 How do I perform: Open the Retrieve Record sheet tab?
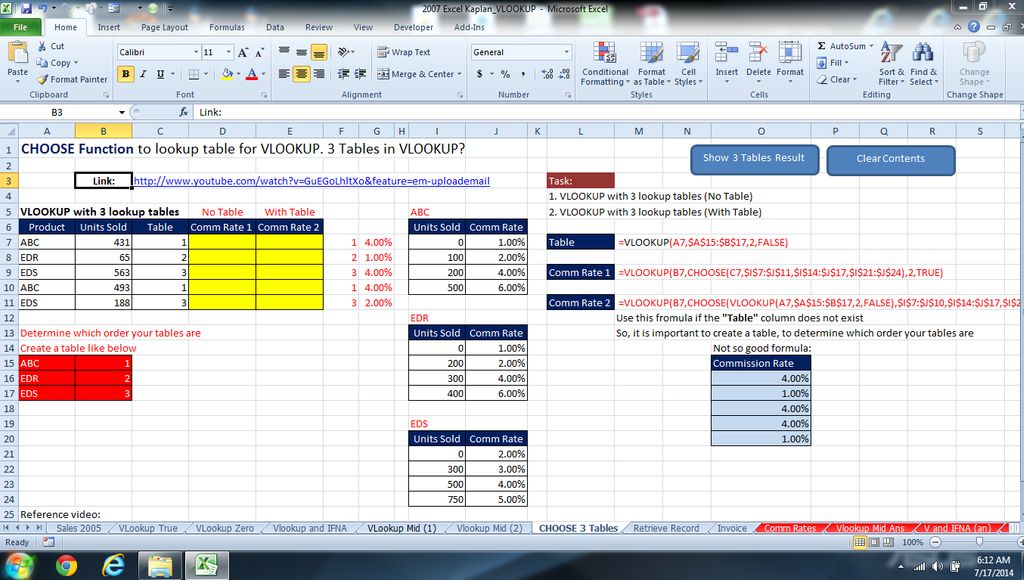(x=666, y=528)
